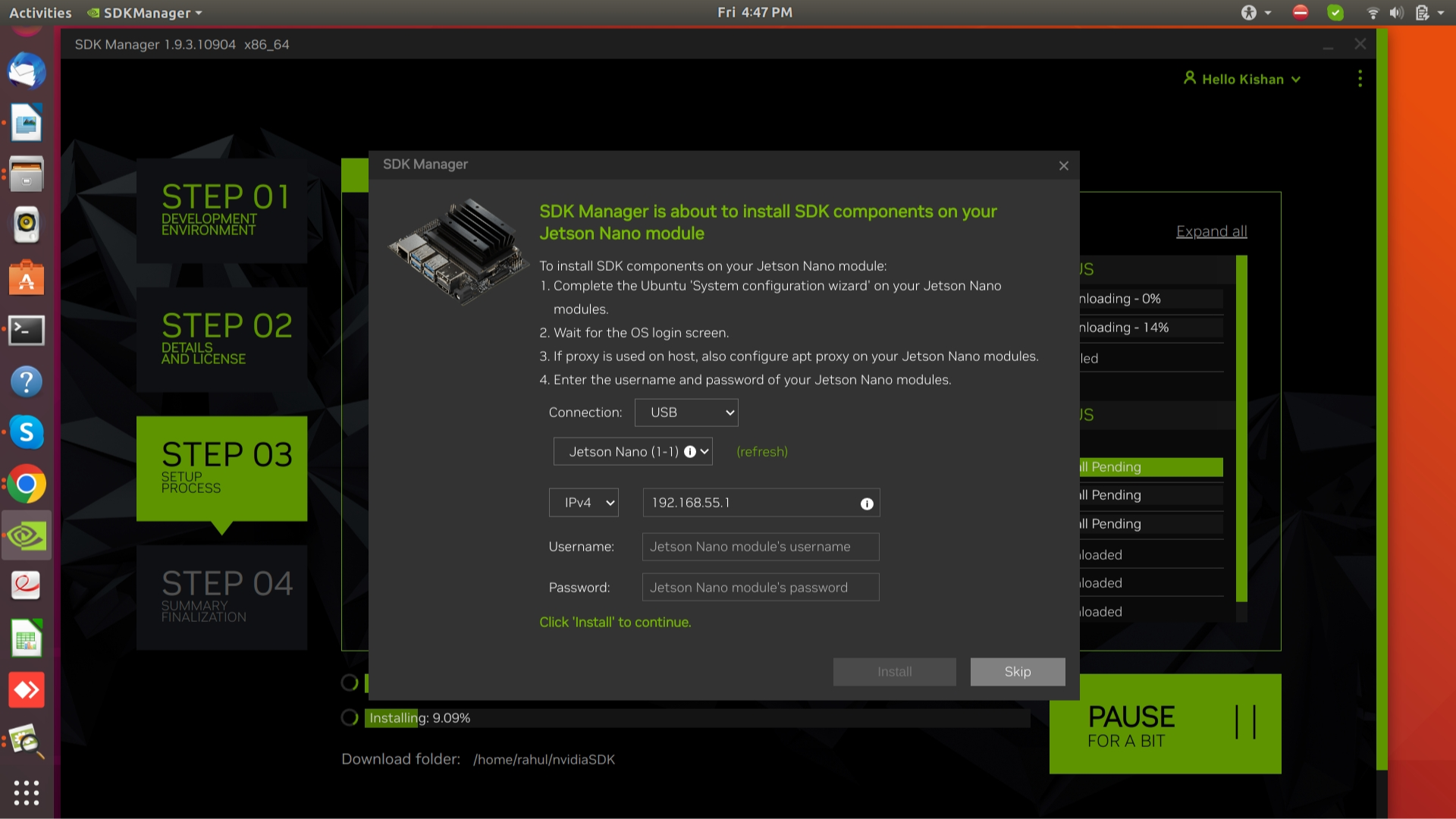Screen dimensions: 1456x819
Task: Launch Google Chrome from the dock
Action: (27, 484)
